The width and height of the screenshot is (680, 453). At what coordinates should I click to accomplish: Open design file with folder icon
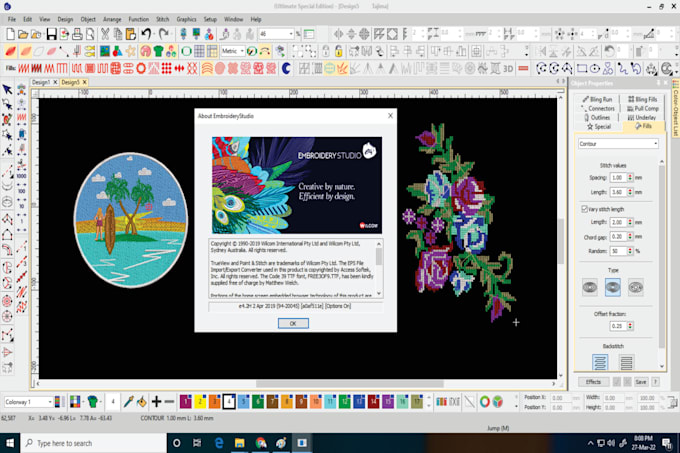tap(23, 34)
